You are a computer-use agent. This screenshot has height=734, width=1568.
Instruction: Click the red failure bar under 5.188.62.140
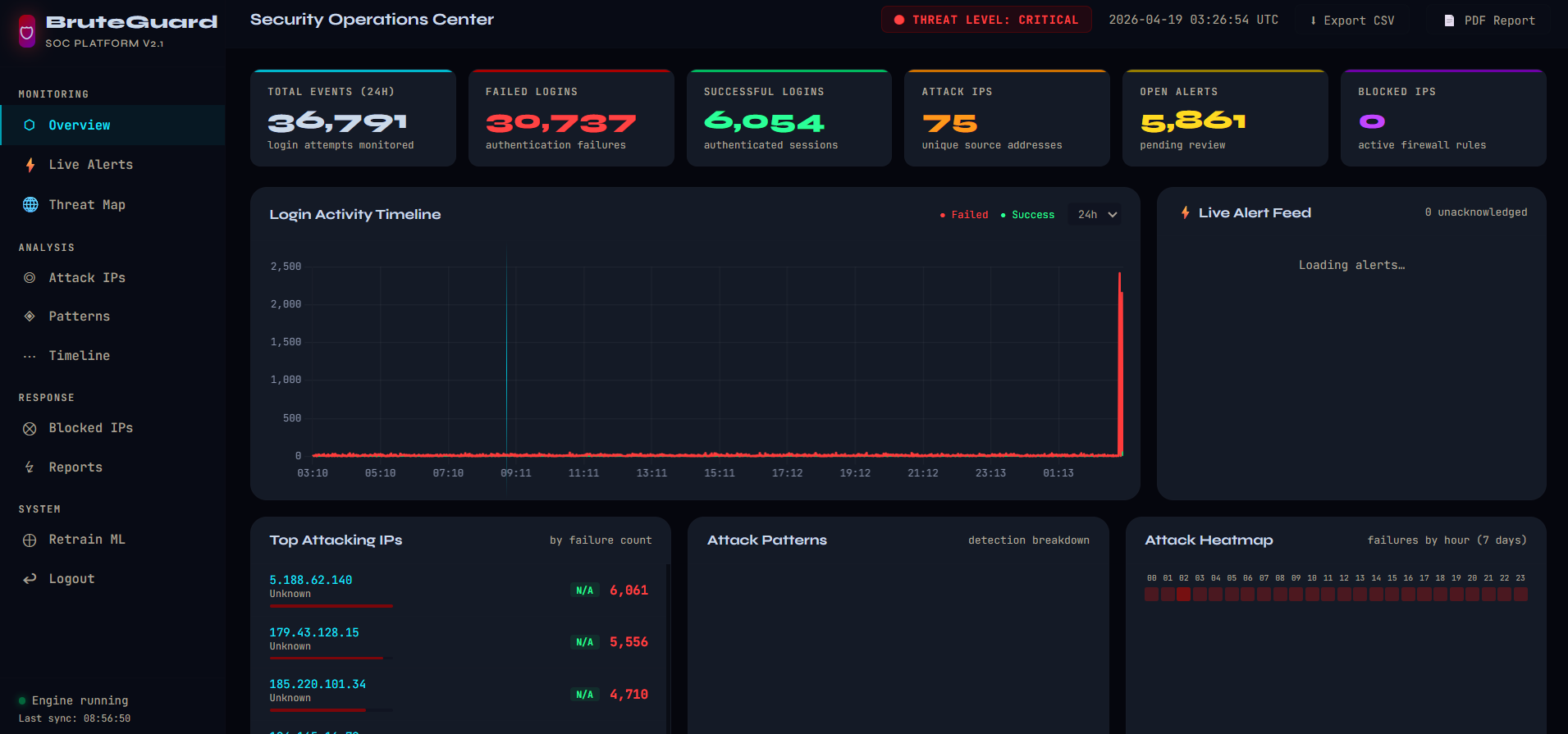click(x=331, y=606)
